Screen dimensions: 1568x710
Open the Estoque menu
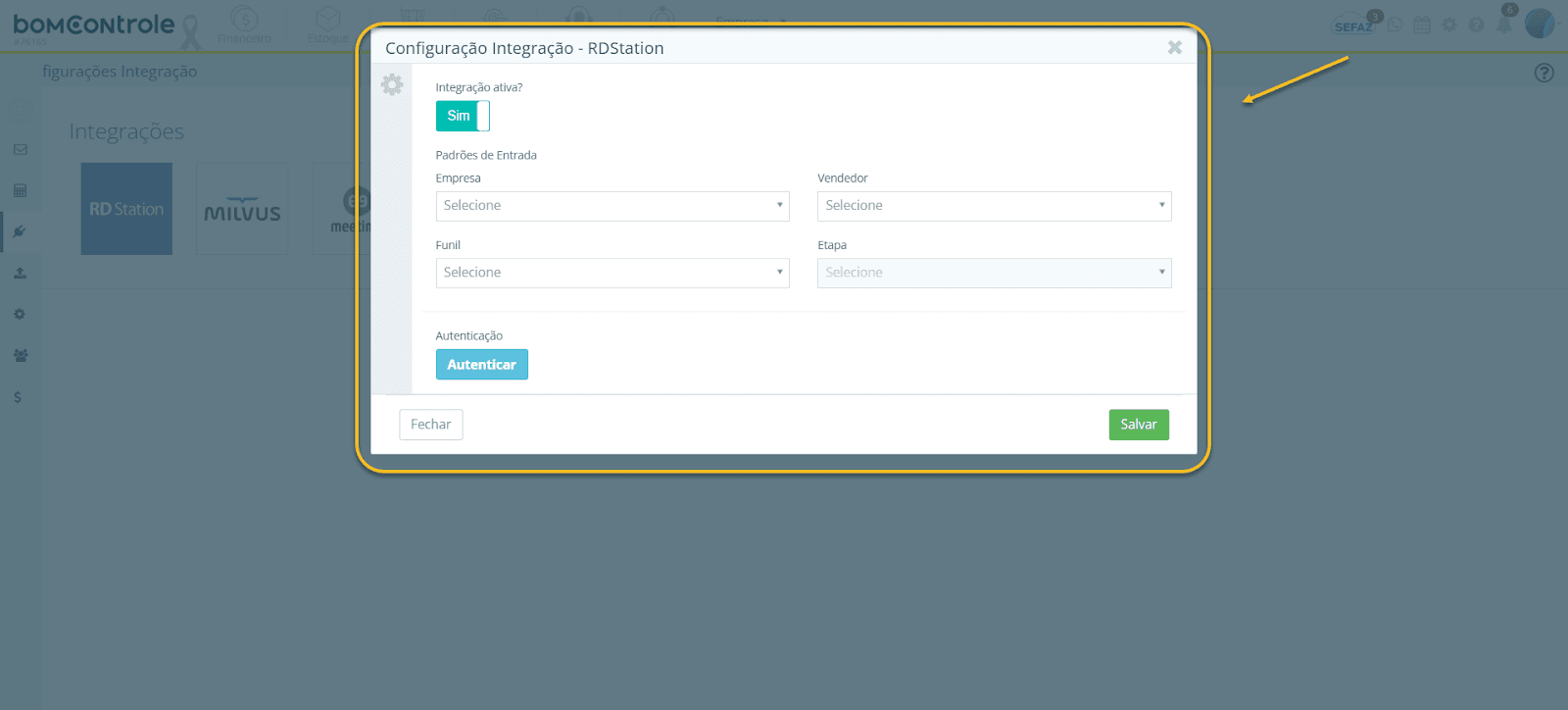pyautogui.click(x=328, y=25)
